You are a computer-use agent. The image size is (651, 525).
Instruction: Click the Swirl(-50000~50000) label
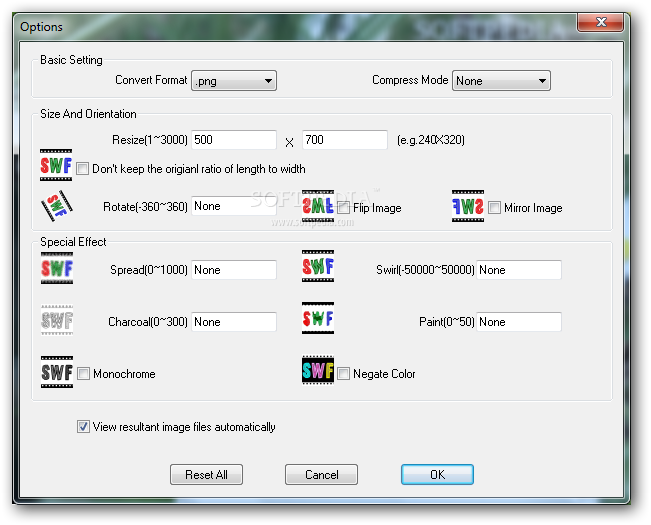425,270
